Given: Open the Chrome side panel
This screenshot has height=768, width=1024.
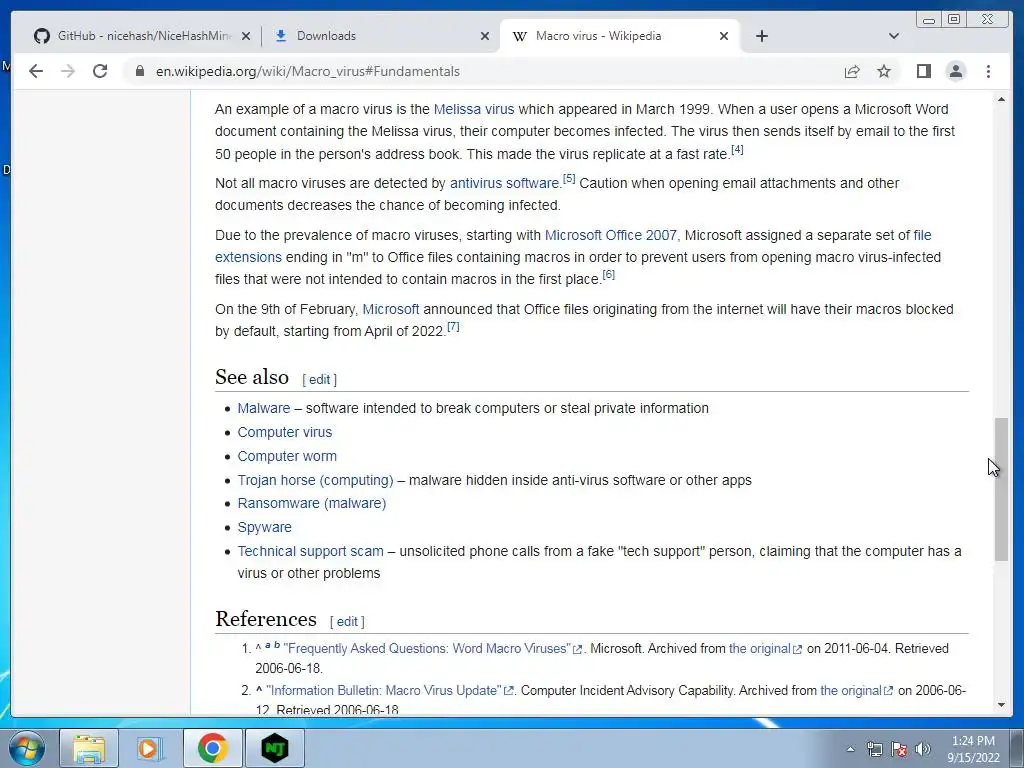Looking at the screenshot, I should pyautogui.click(x=923, y=71).
